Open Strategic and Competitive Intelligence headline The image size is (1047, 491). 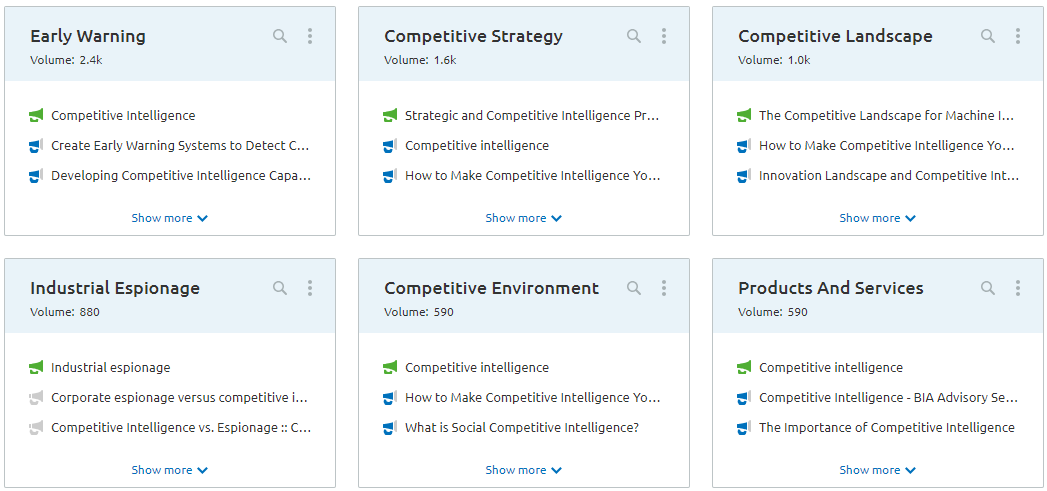point(532,116)
